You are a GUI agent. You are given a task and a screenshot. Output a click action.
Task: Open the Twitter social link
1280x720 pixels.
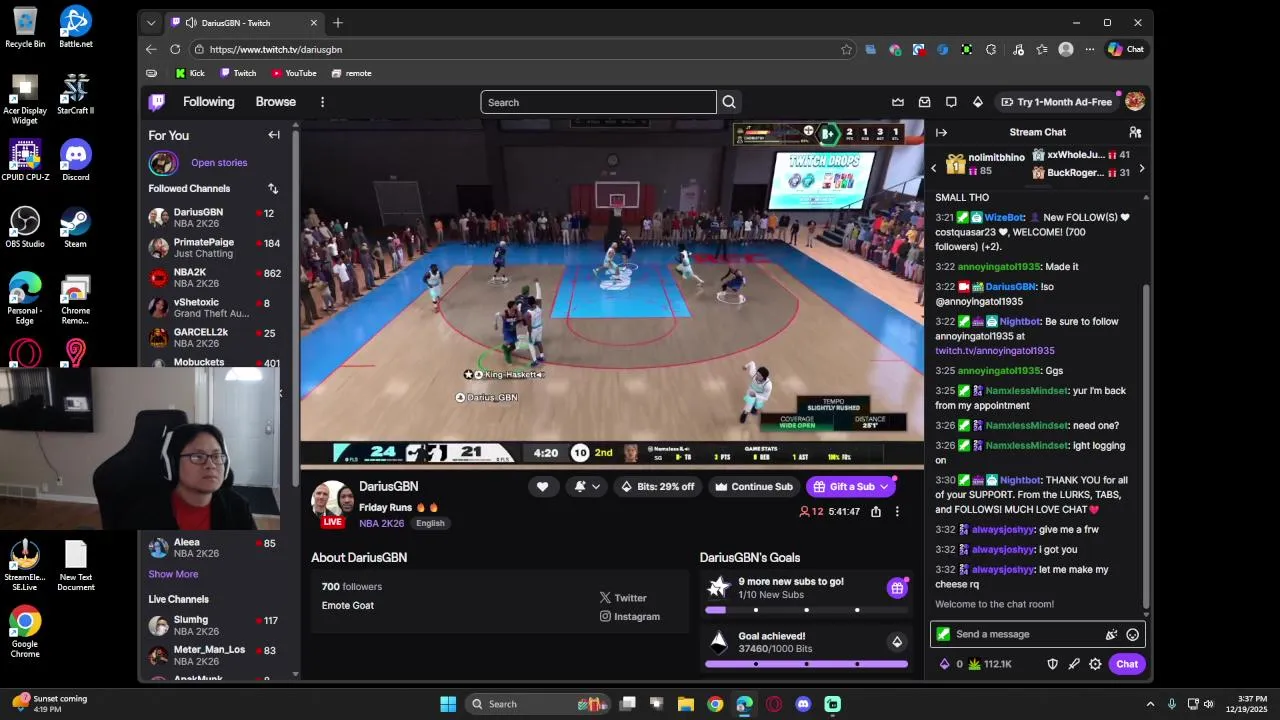click(x=623, y=598)
